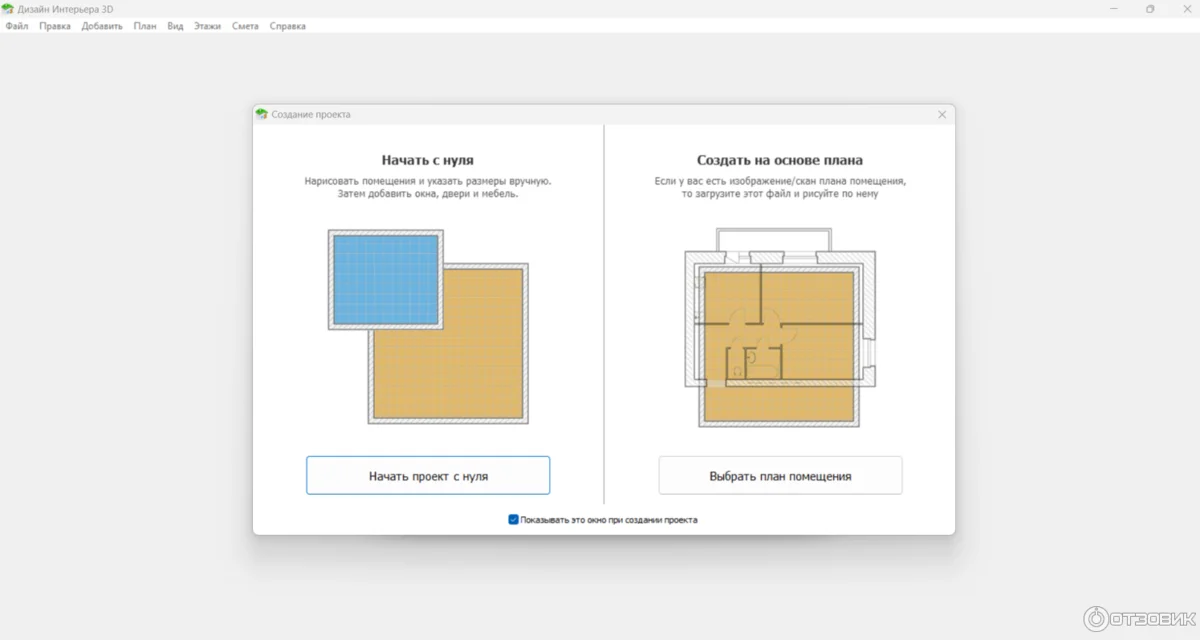Open the Вид menu
The image size is (1200, 640).
point(175,26)
